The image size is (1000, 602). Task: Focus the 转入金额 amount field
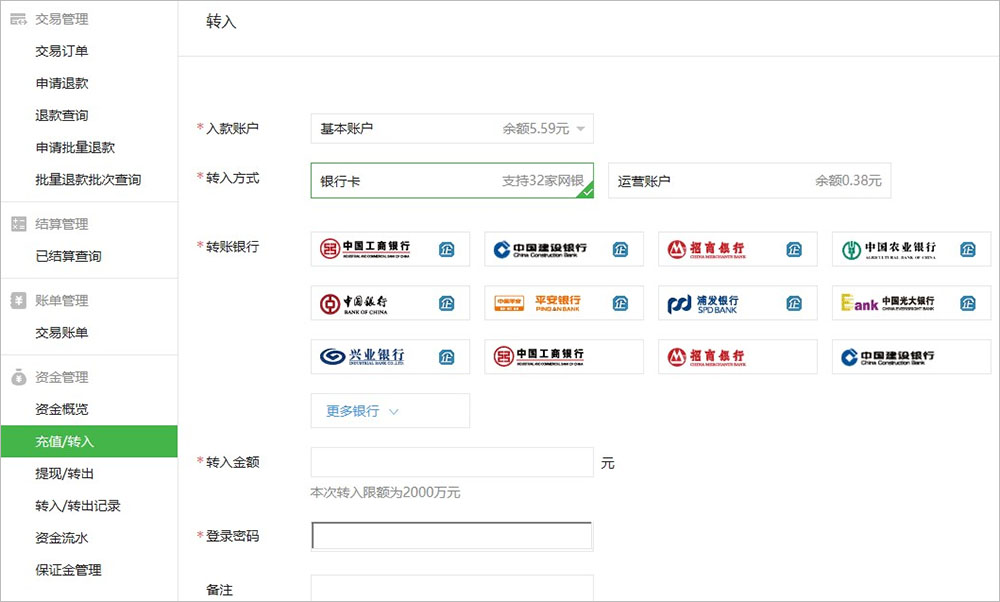pyautogui.click(x=452, y=462)
